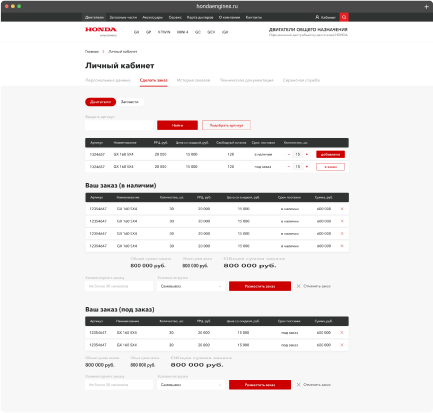The image size is (433, 413).
Task: Click the cancel order X icon in first order
Action: pos(299,286)
